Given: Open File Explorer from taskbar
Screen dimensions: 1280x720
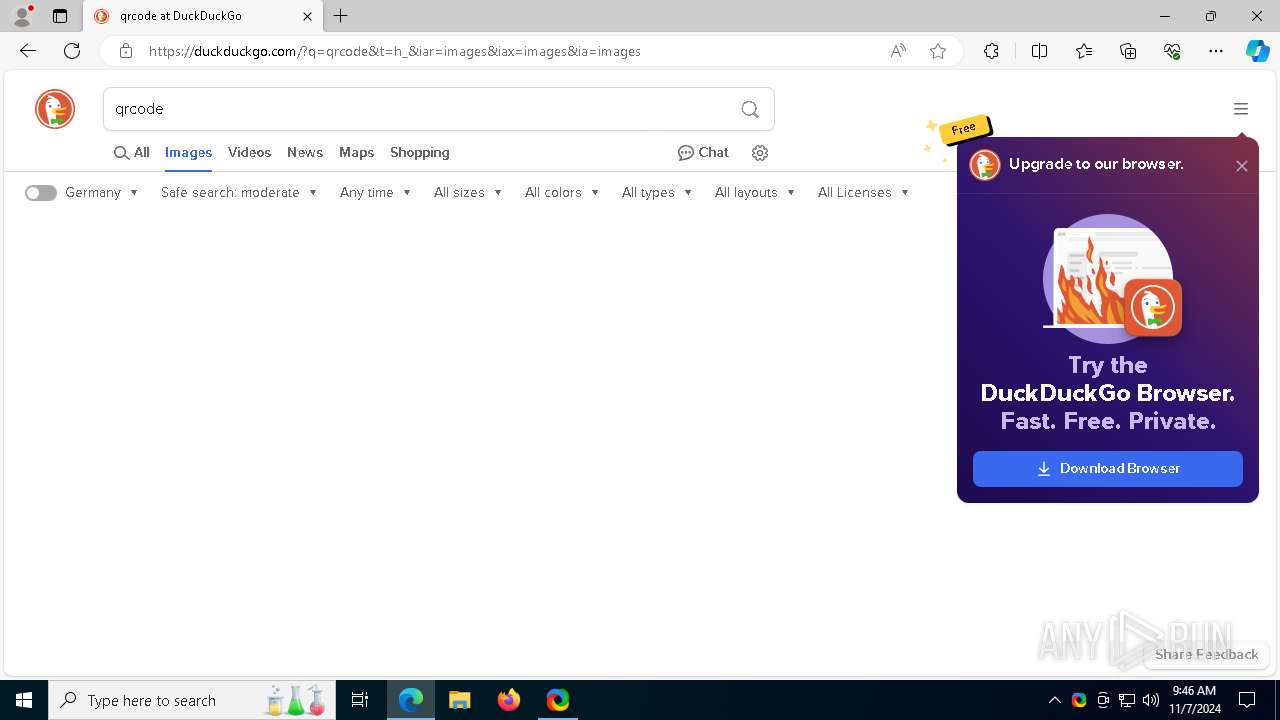Looking at the screenshot, I should tap(459, 700).
